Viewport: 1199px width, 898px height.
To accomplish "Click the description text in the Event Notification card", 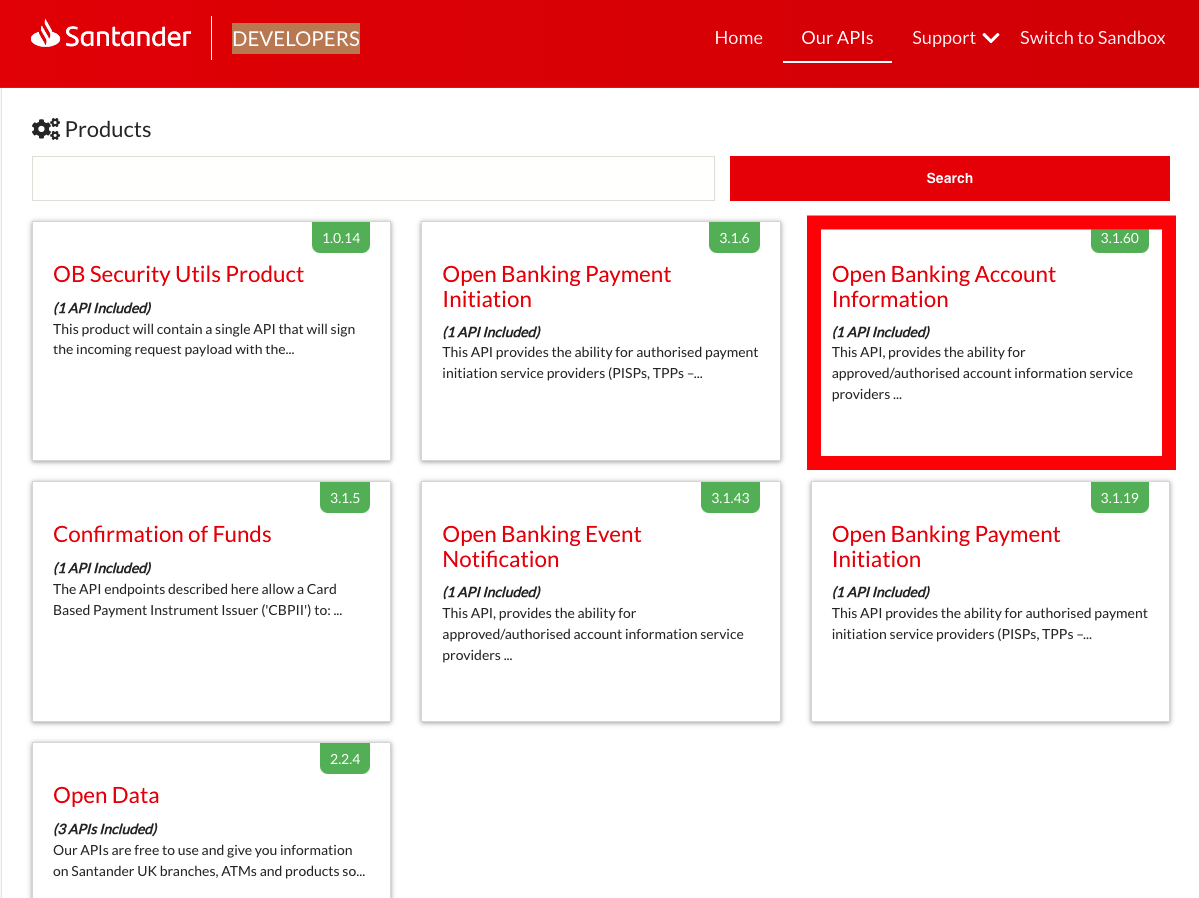I will pyautogui.click(x=593, y=634).
